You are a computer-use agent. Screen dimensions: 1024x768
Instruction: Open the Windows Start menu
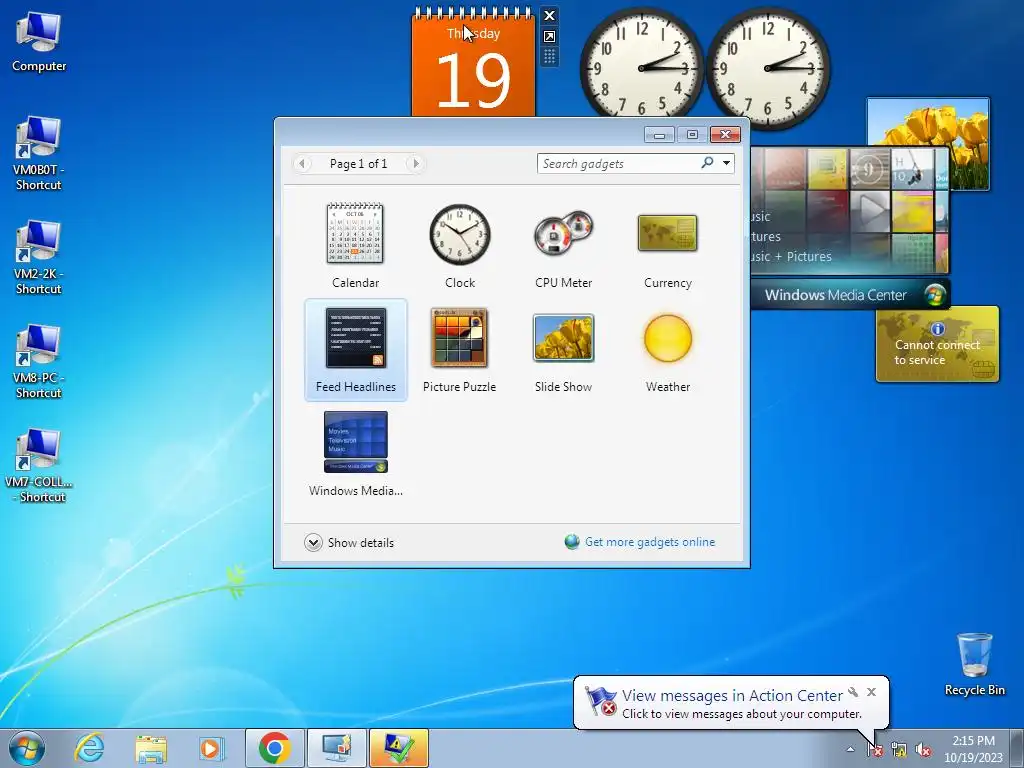click(x=27, y=748)
